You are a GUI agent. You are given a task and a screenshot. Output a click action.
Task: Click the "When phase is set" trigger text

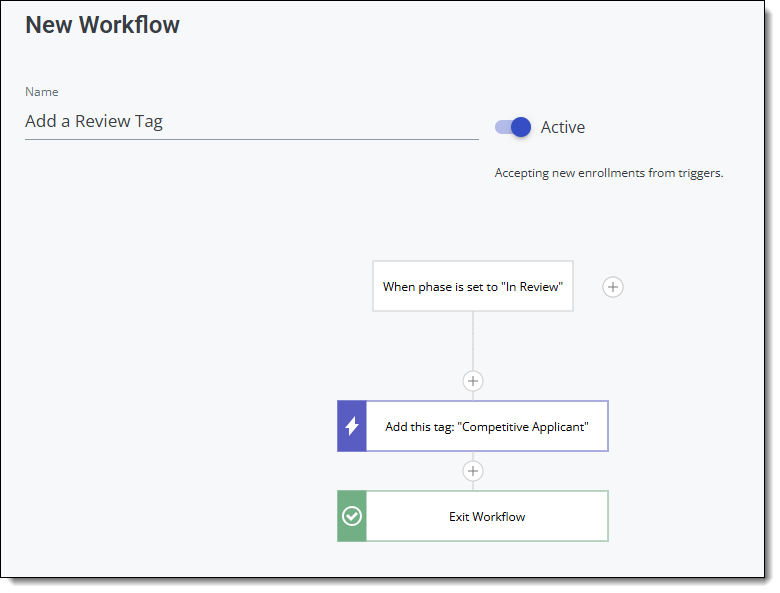click(x=473, y=287)
